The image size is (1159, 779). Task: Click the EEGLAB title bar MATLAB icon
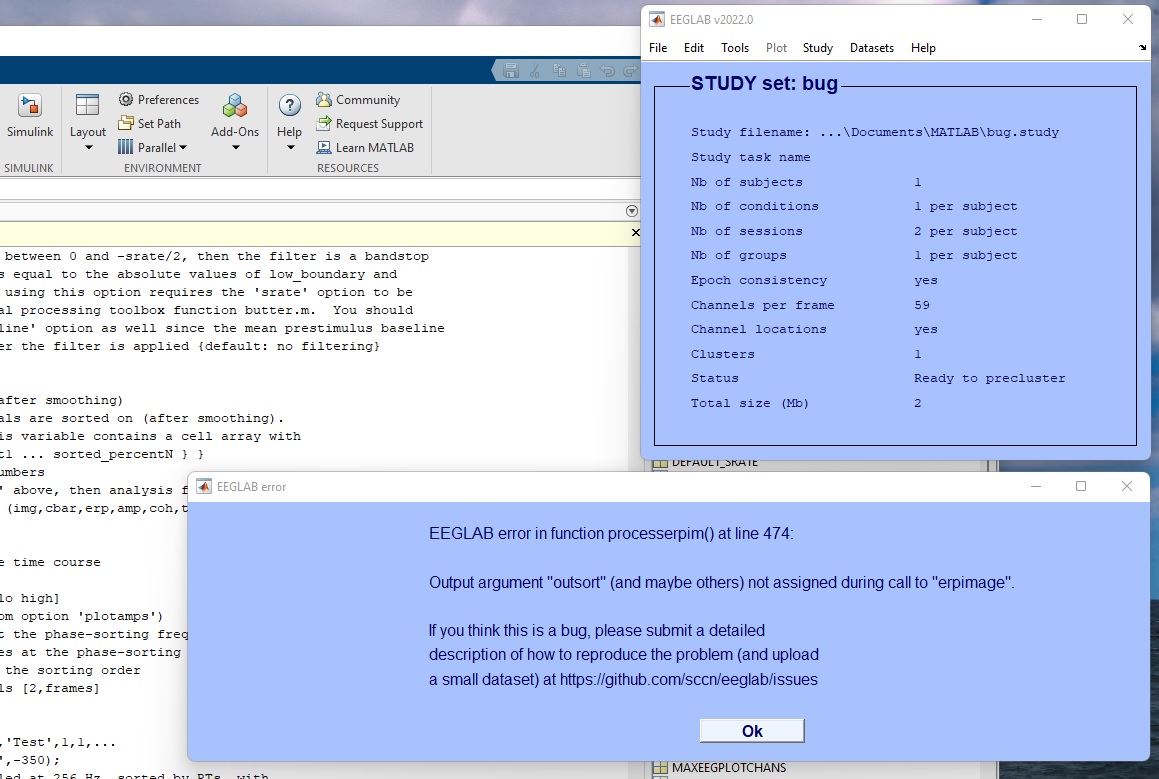coord(658,18)
